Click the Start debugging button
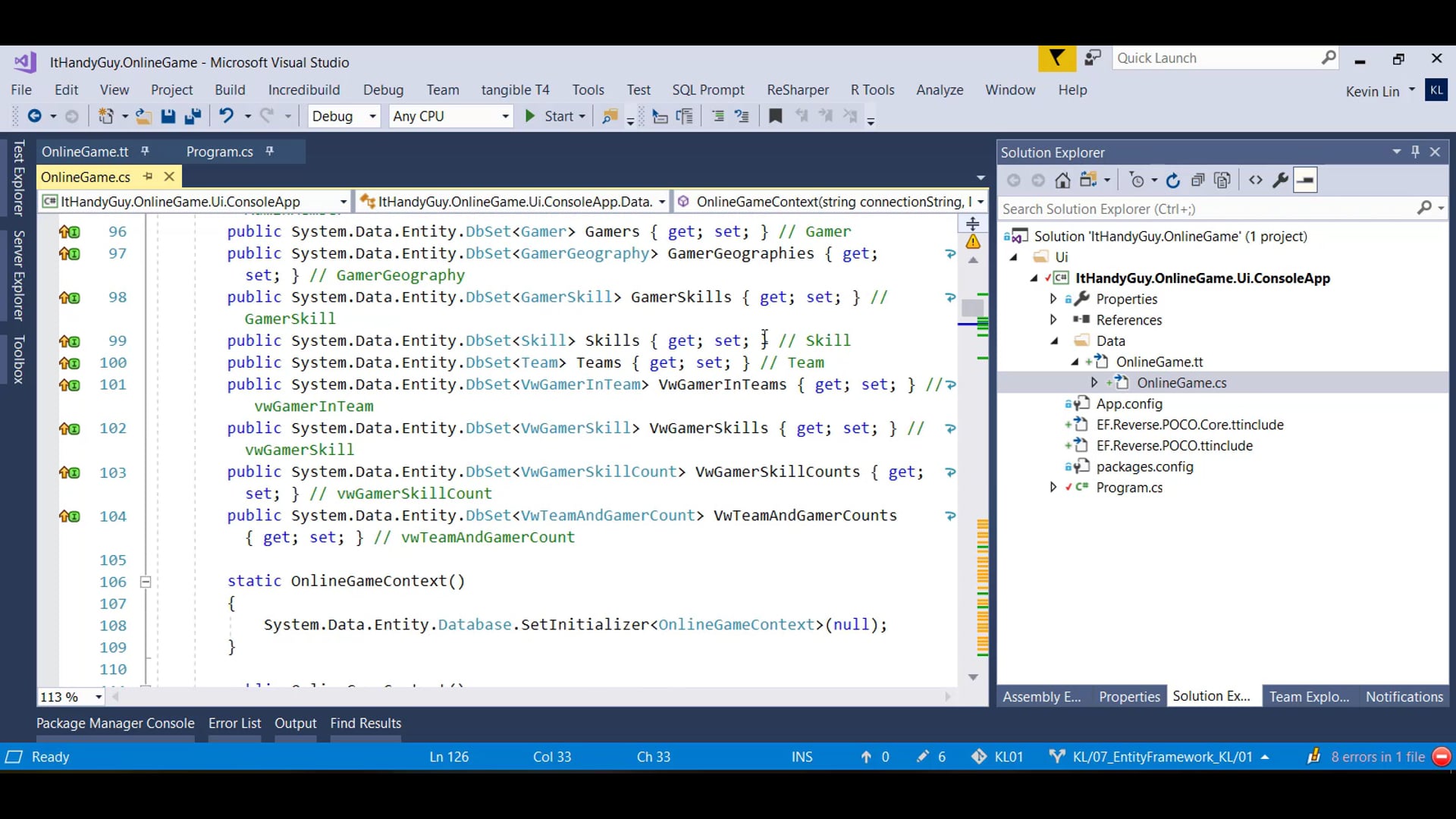This screenshot has width=1456, height=819. [552, 116]
